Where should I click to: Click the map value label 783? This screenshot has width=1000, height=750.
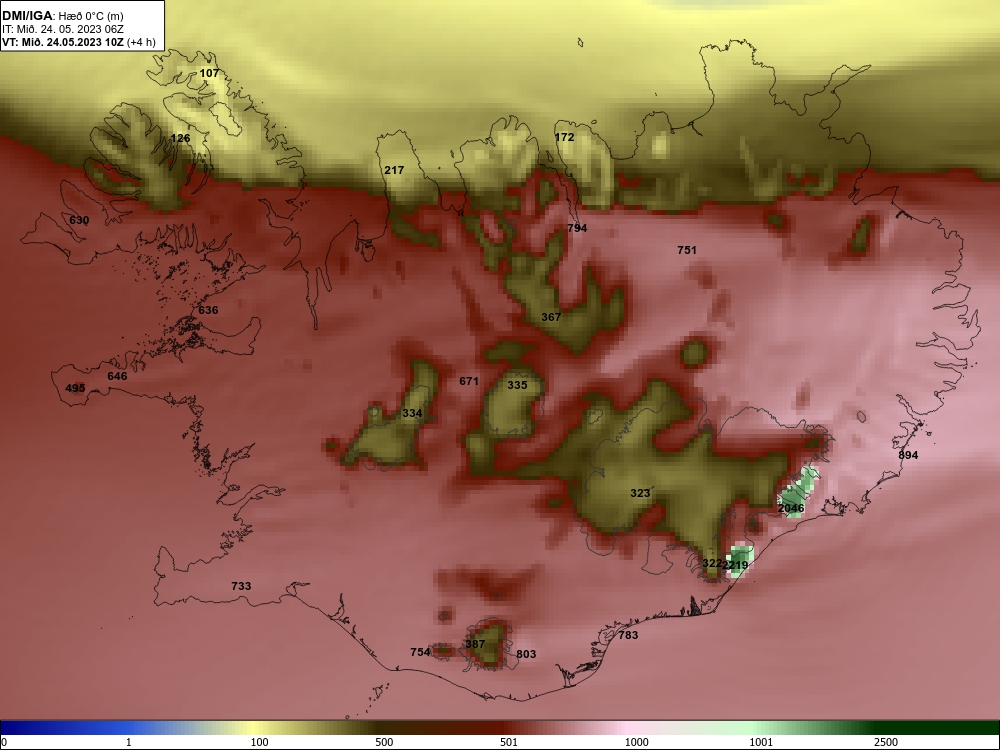click(x=628, y=635)
